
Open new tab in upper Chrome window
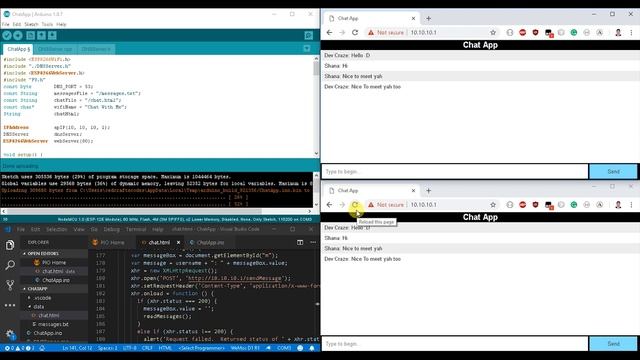coord(429,18)
